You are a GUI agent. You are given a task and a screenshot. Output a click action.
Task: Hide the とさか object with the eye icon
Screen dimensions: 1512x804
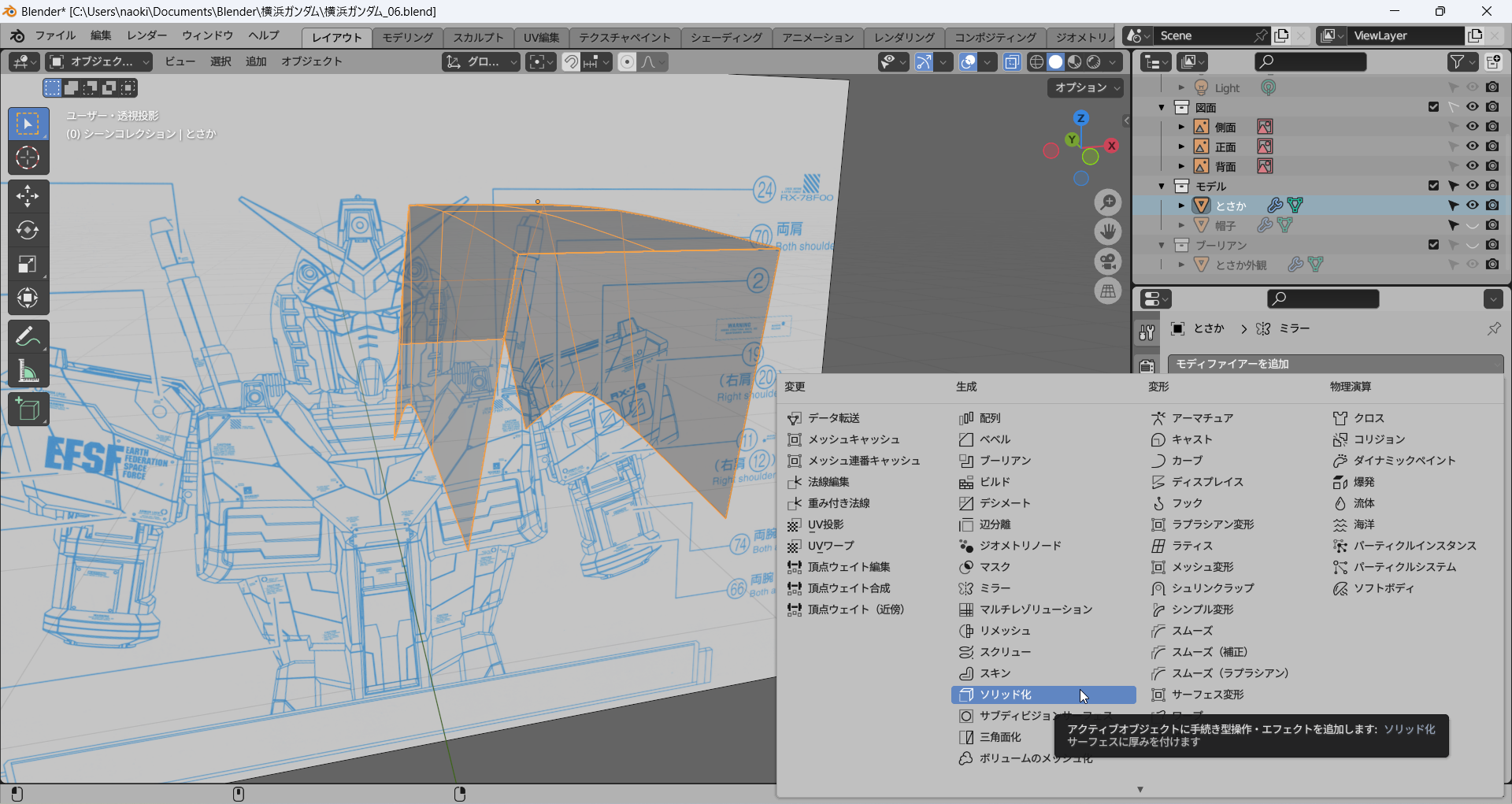click(1472, 206)
